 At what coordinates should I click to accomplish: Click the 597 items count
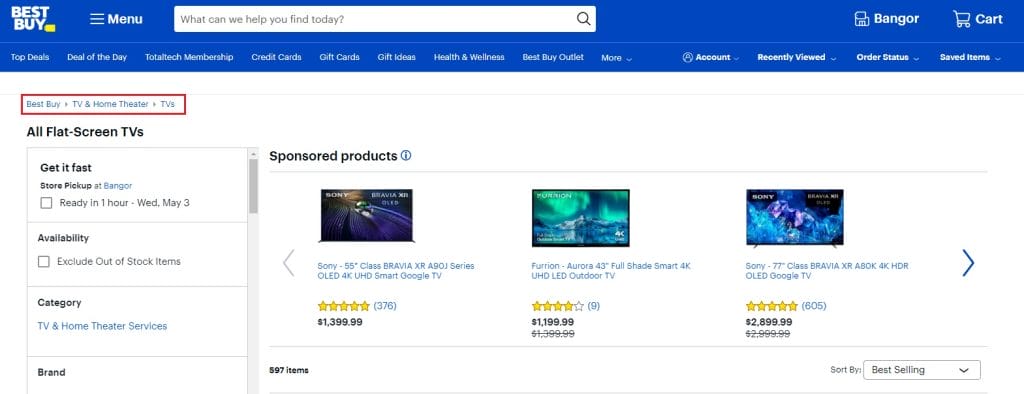click(289, 370)
